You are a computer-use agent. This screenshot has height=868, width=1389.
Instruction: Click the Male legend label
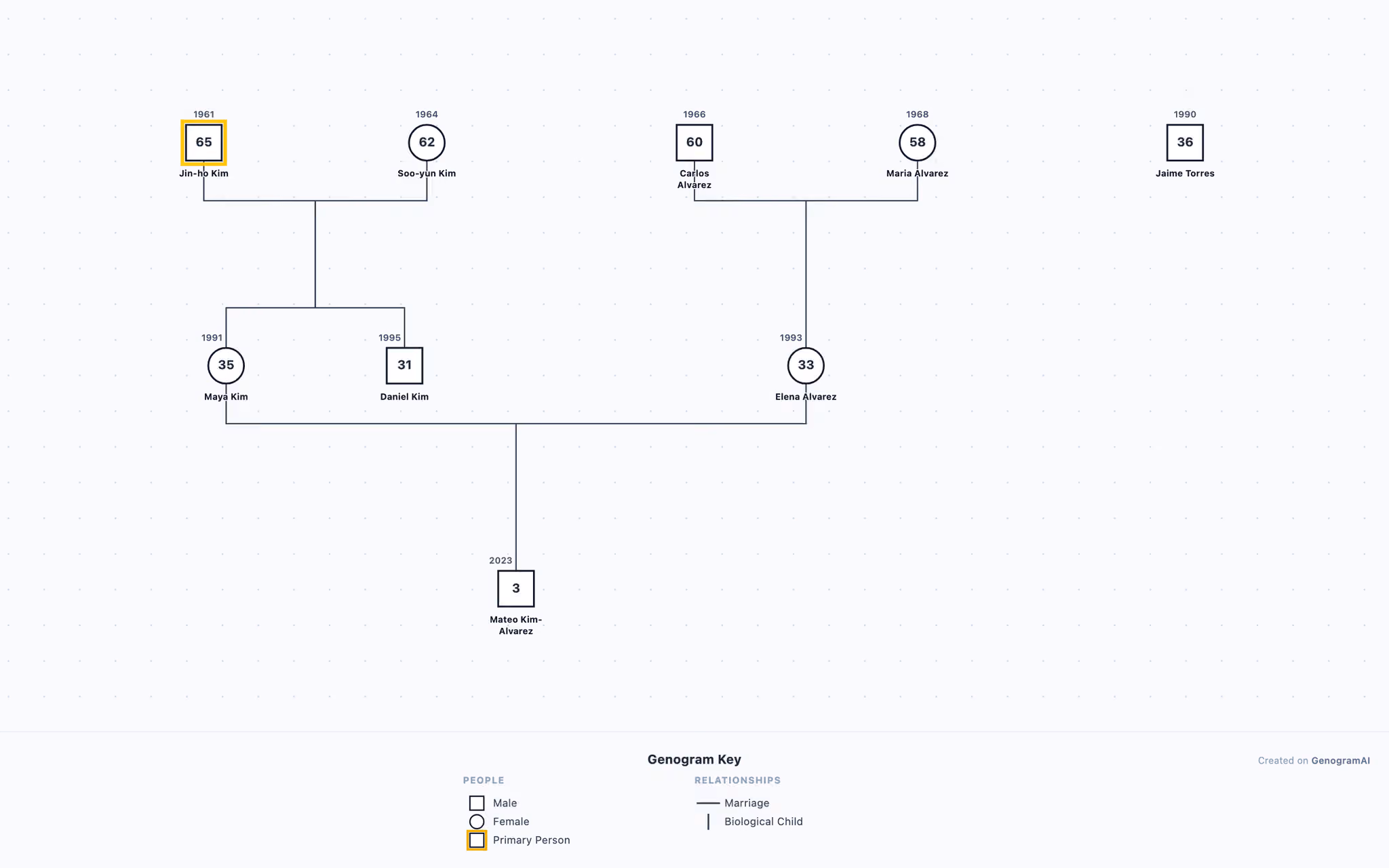(505, 803)
